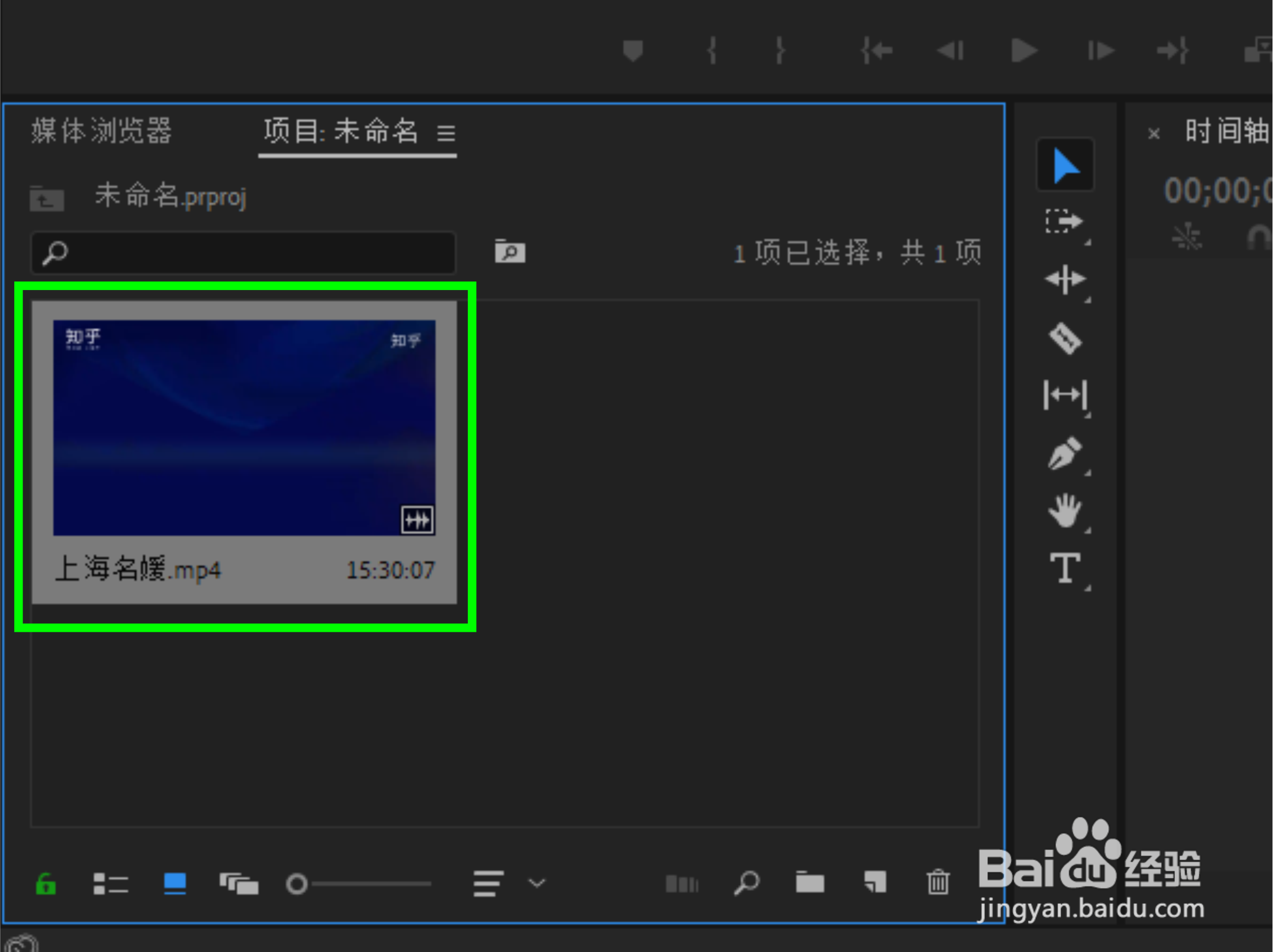Switch project panel to freeform view
The image size is (1273, 952).
pyautogui.click(x=238, y=883)
